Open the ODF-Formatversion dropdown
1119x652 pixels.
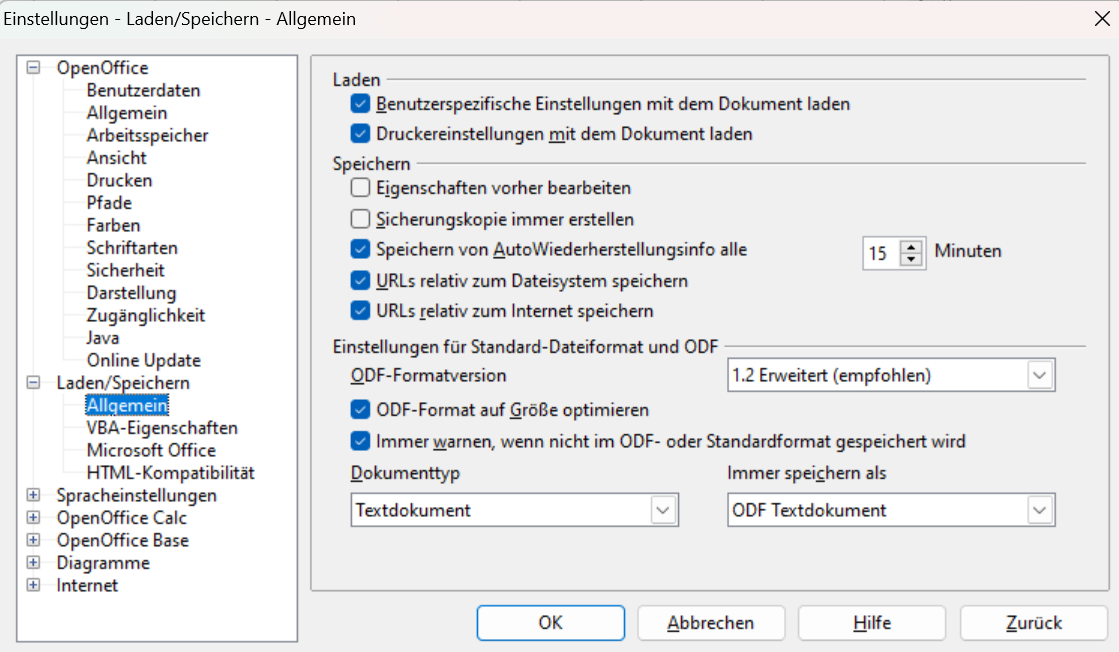point(1040,376)
